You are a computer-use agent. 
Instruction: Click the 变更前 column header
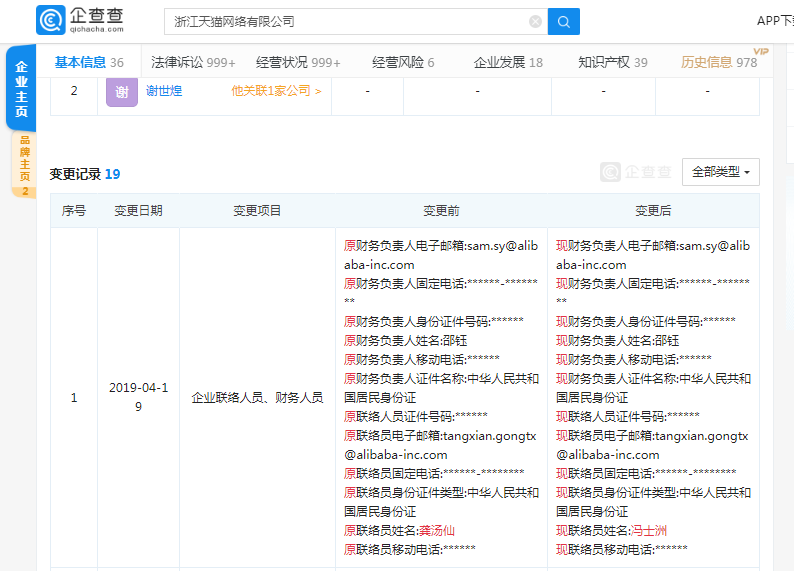tap(441, 211)
